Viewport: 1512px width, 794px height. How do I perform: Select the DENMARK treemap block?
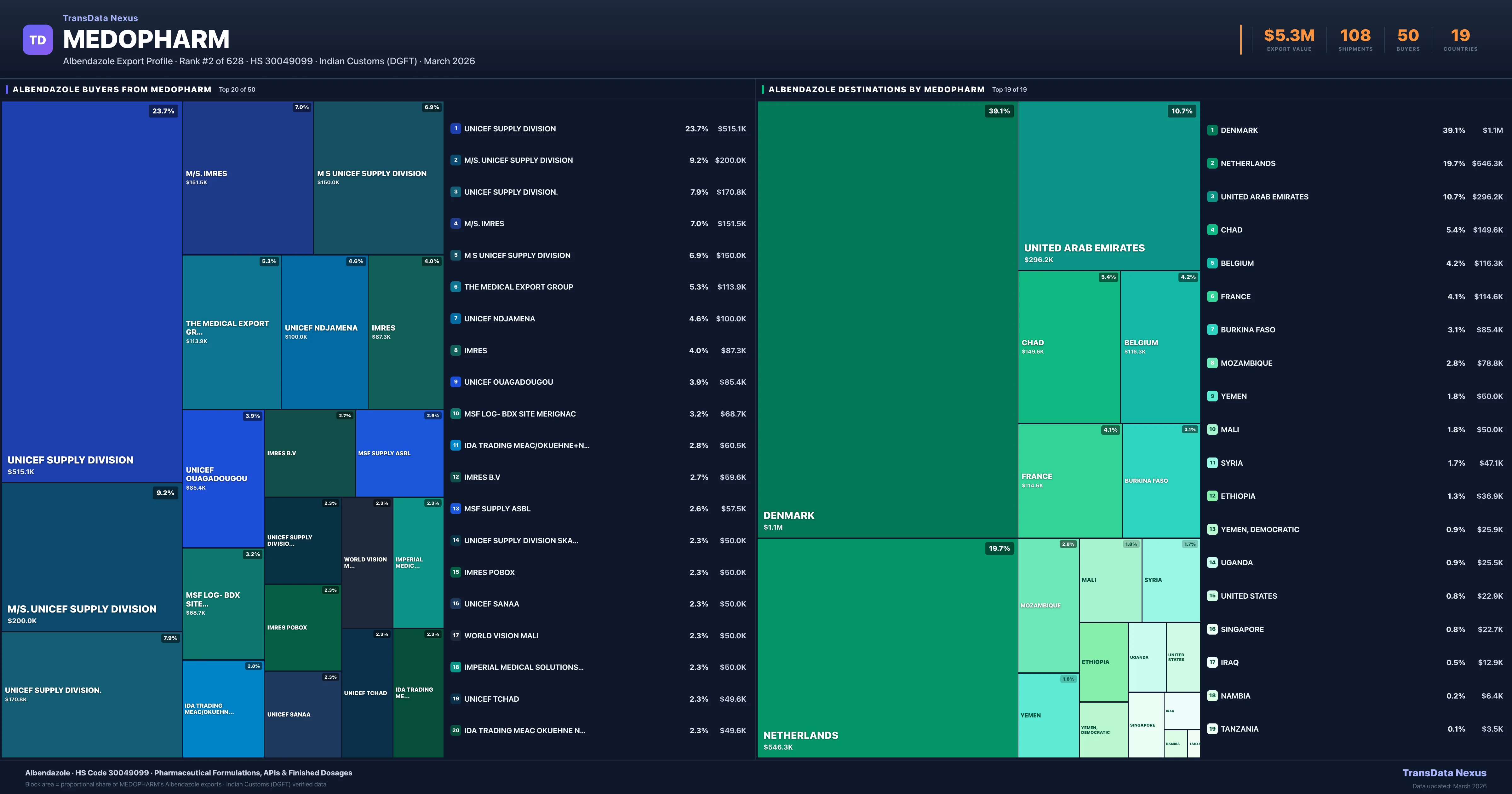click(x=887, y=319)
